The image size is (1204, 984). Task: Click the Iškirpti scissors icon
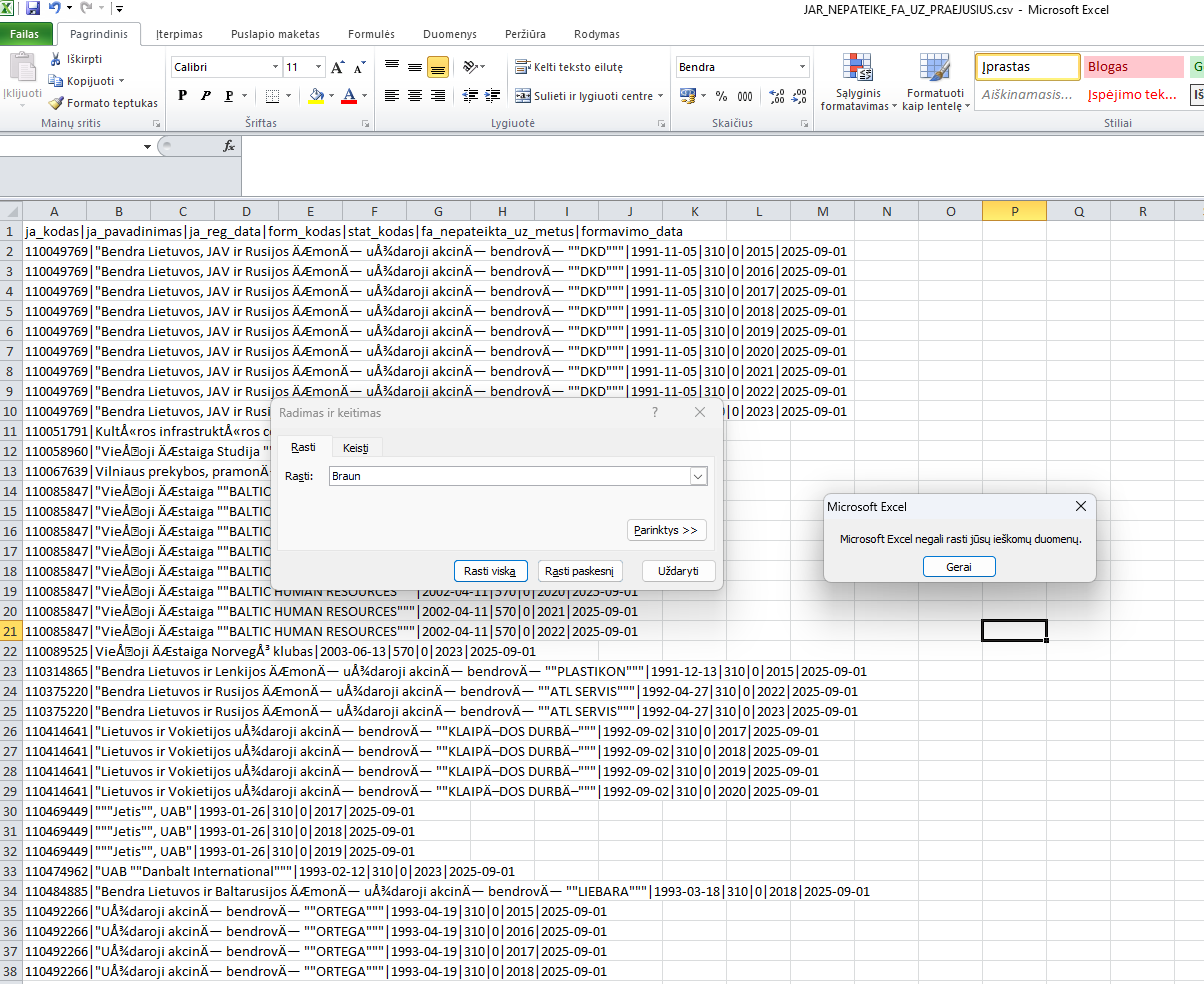56,59
